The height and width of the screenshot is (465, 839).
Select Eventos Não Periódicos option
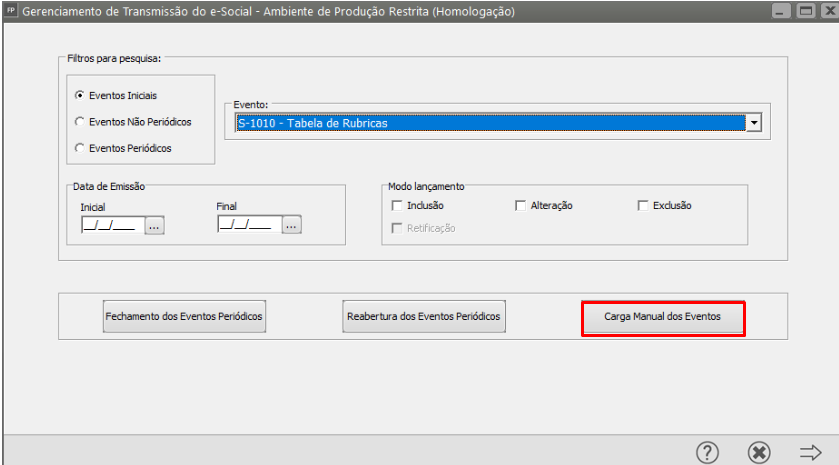click(x=80, y=122)
